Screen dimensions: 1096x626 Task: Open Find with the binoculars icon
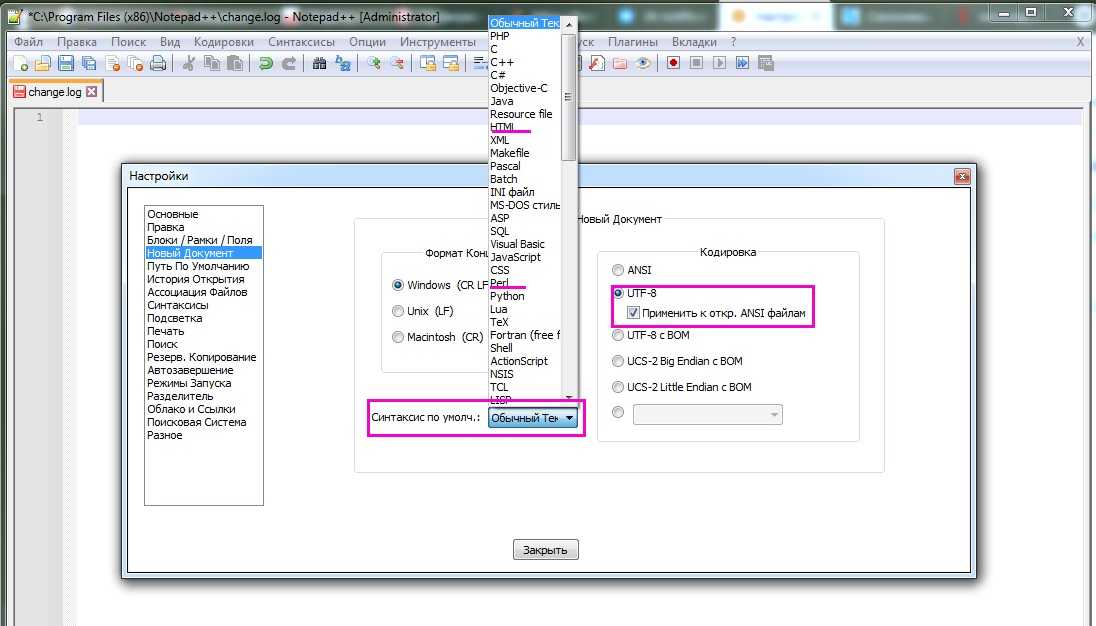point(320,63)
